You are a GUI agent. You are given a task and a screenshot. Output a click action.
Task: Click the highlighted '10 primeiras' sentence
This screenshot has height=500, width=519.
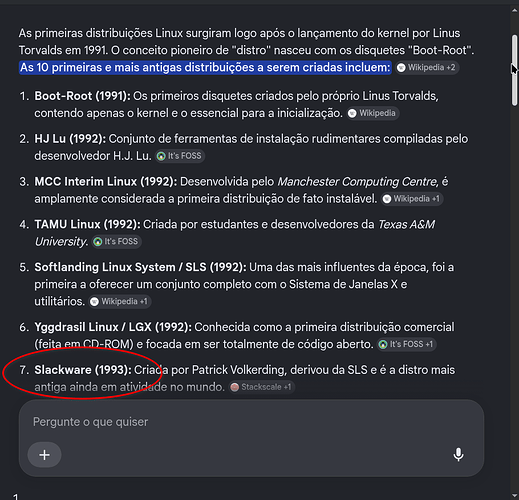205,67
